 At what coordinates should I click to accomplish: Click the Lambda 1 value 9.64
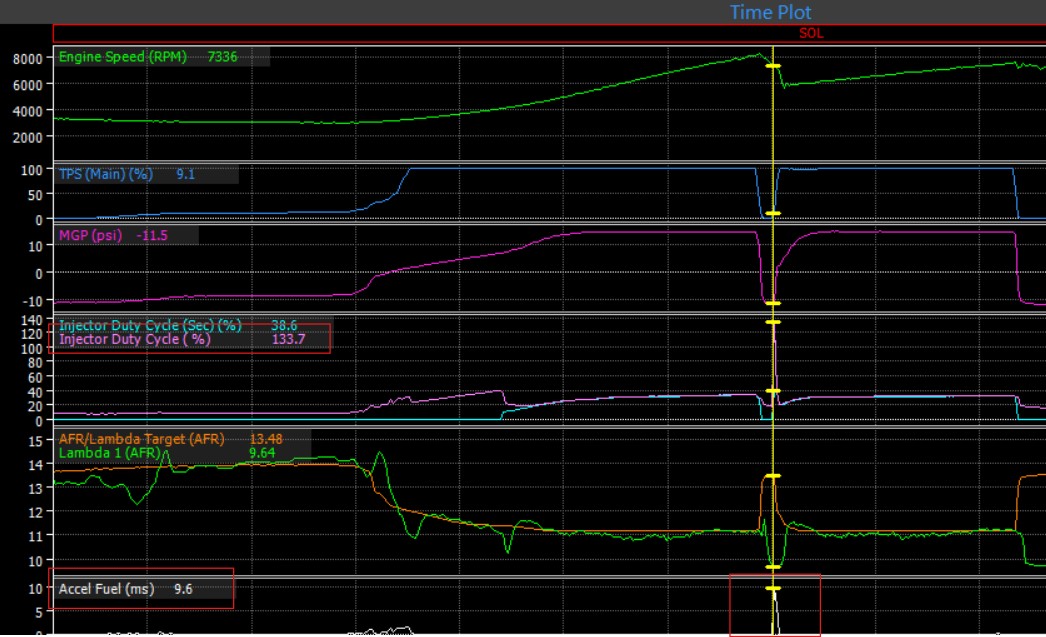point(262,453)
